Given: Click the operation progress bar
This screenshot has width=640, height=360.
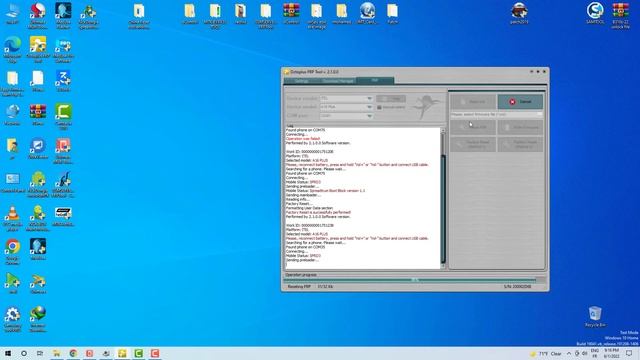Looking at the screenshot, I should tap(414, 280).
